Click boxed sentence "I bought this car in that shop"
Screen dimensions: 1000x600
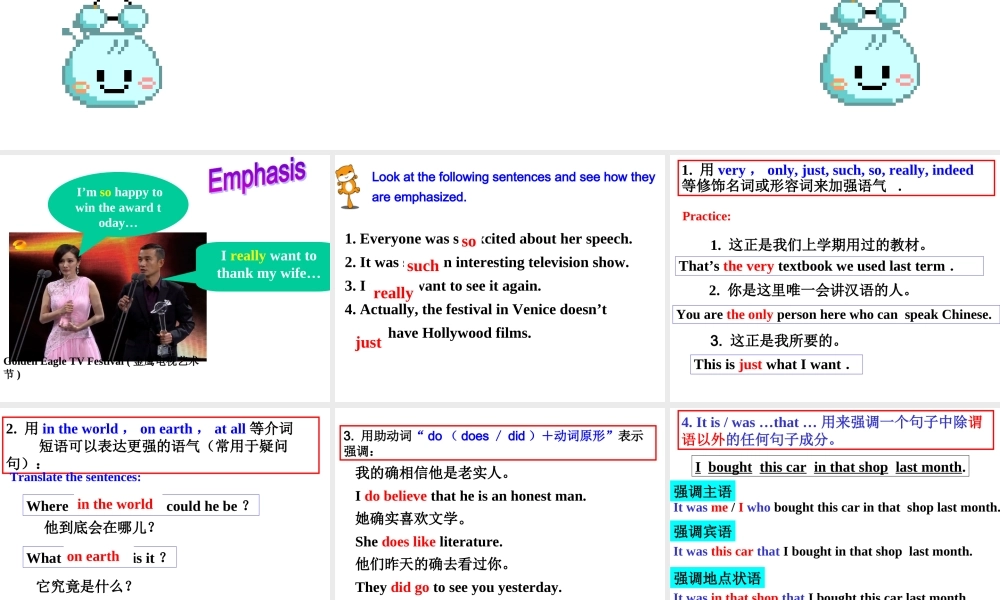830,467
